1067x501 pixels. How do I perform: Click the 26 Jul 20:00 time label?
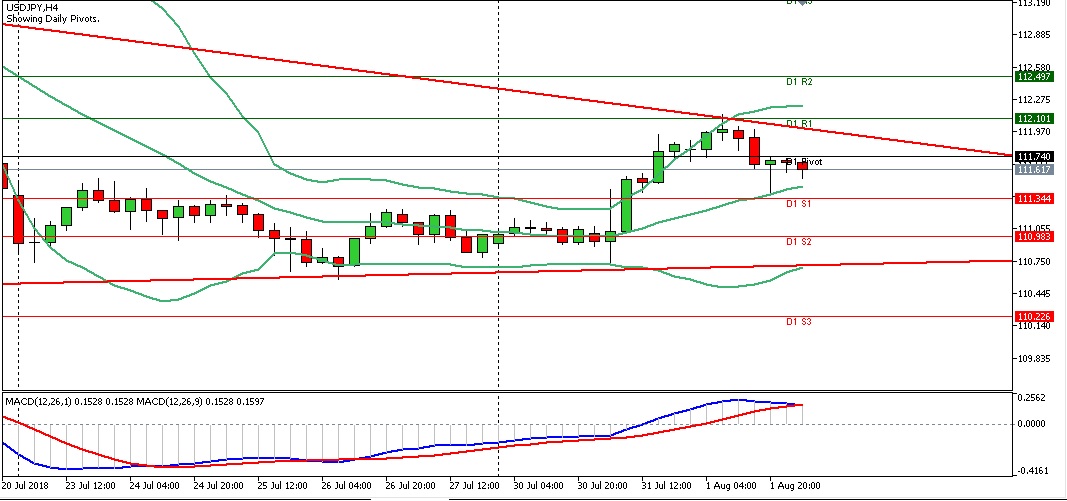pos(410,486)
